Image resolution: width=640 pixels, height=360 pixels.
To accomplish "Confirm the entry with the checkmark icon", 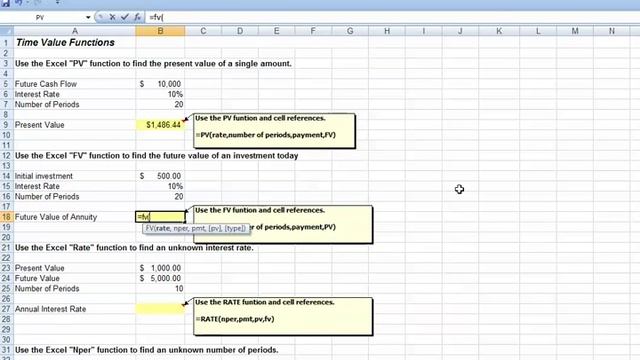I will point(124,17).
